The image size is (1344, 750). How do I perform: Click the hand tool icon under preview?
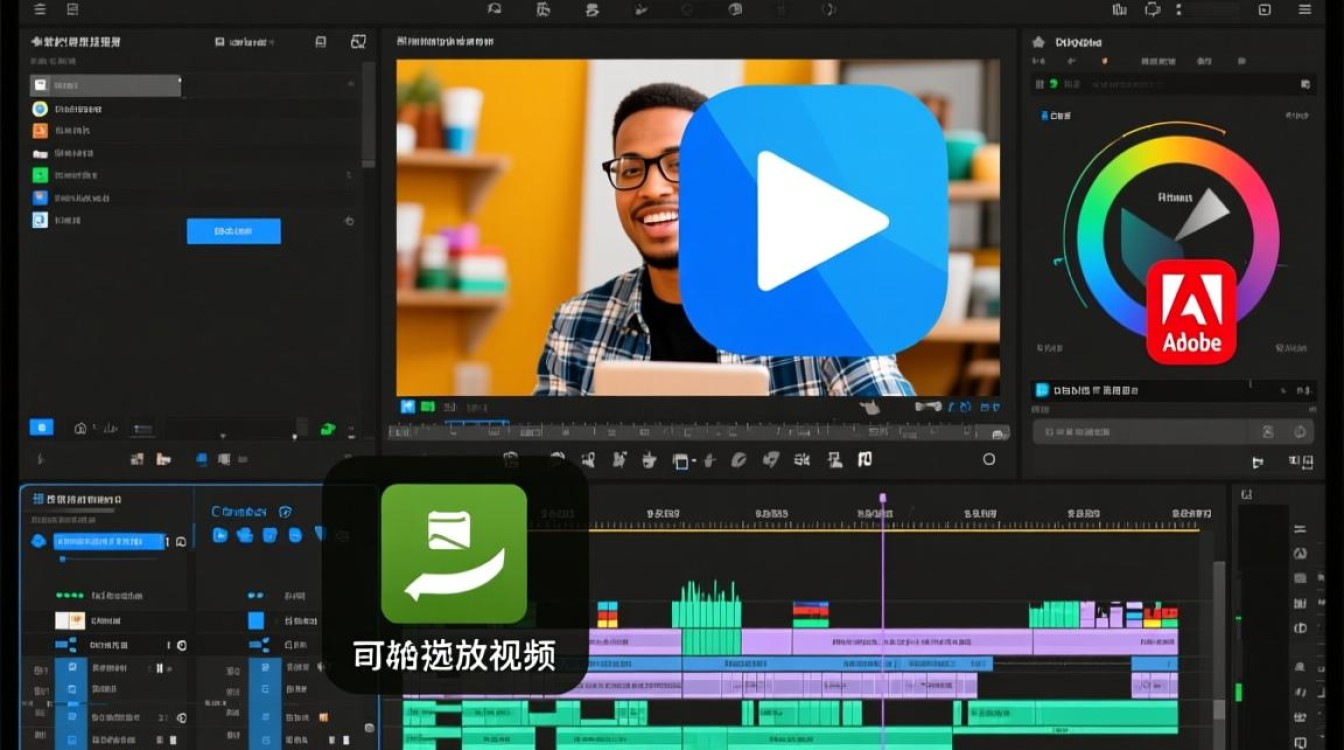coord(869,407)
